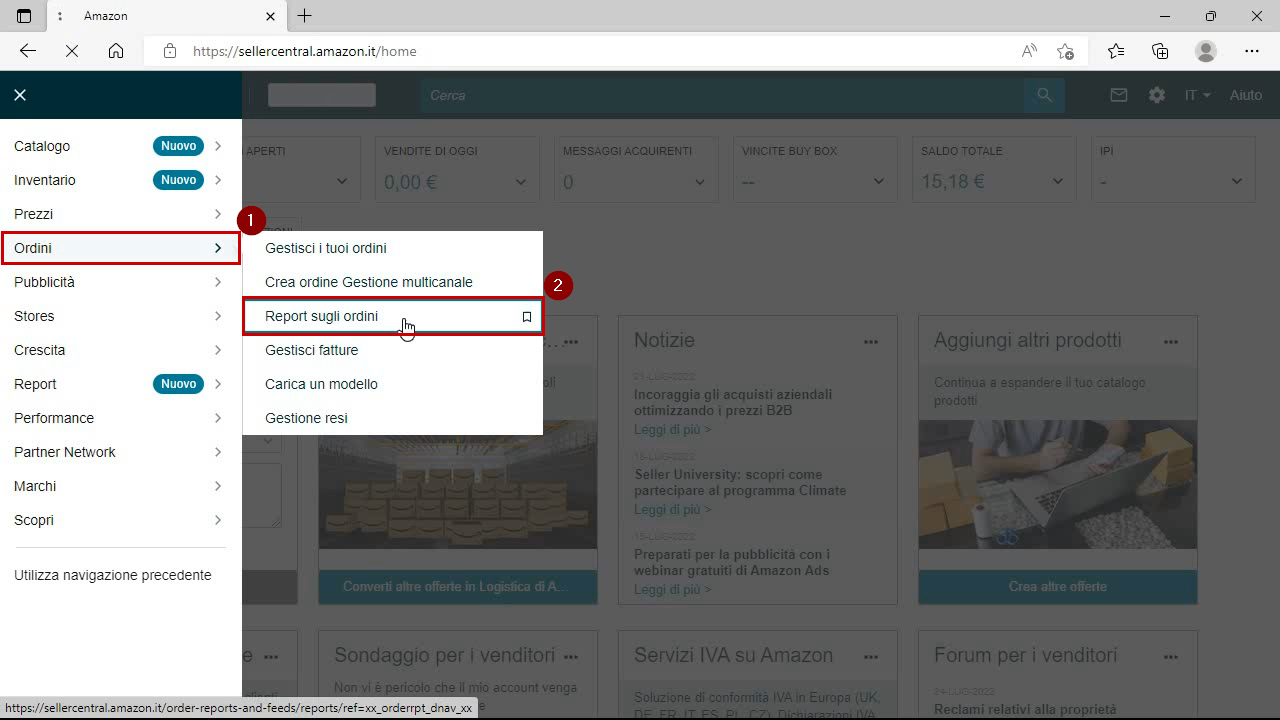Click the laptop and boxes product image

(1058, 484)
